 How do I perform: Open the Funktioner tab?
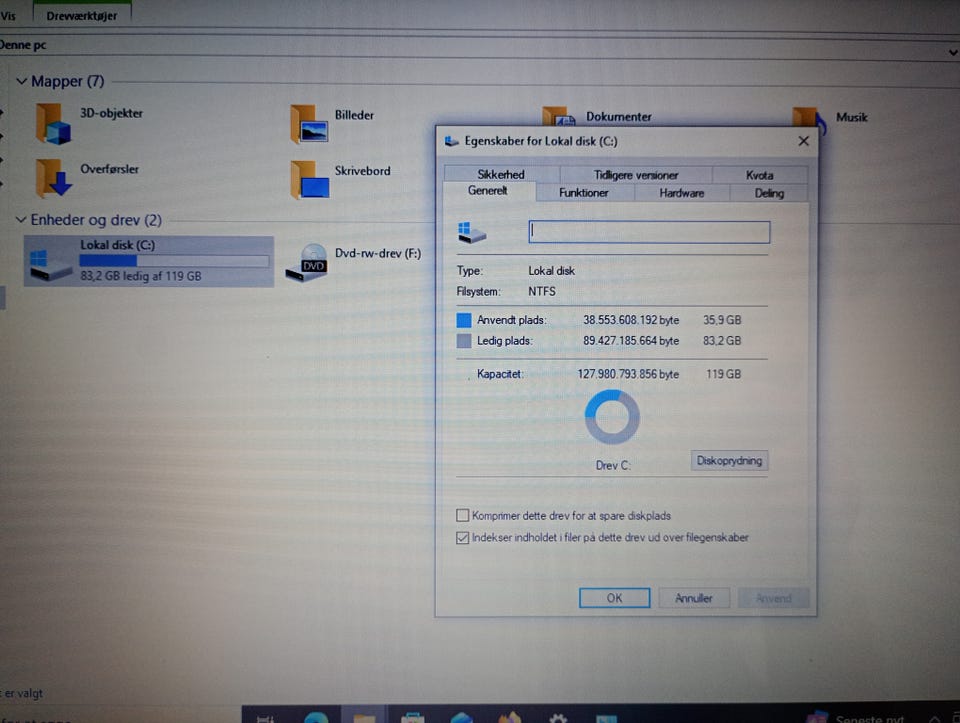click(583, 193)
